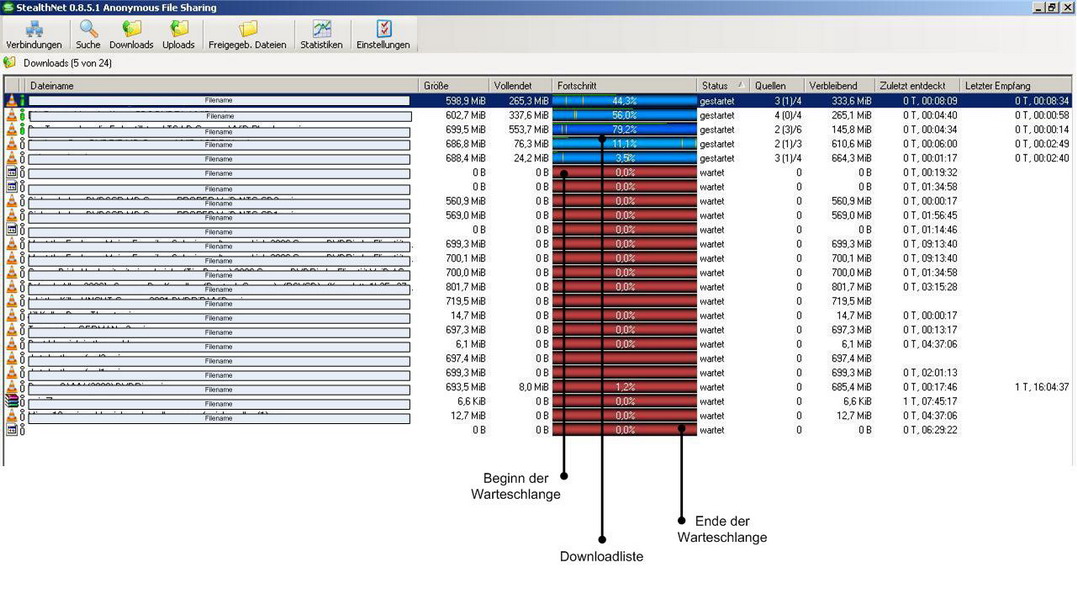Click the 79,2% progress bar

point(624,130)
